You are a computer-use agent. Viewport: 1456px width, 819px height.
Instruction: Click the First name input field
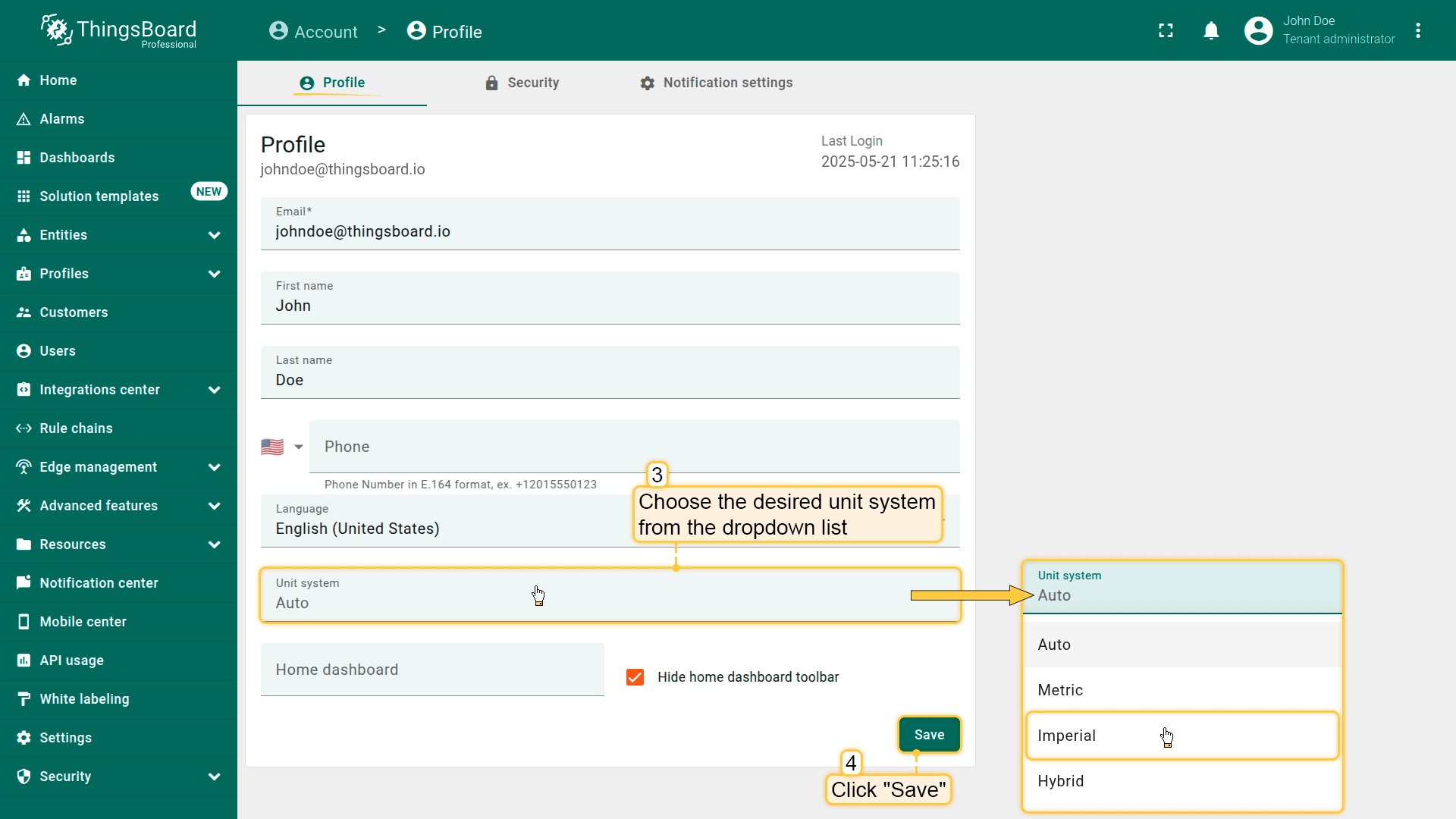[x=610, y=306]
